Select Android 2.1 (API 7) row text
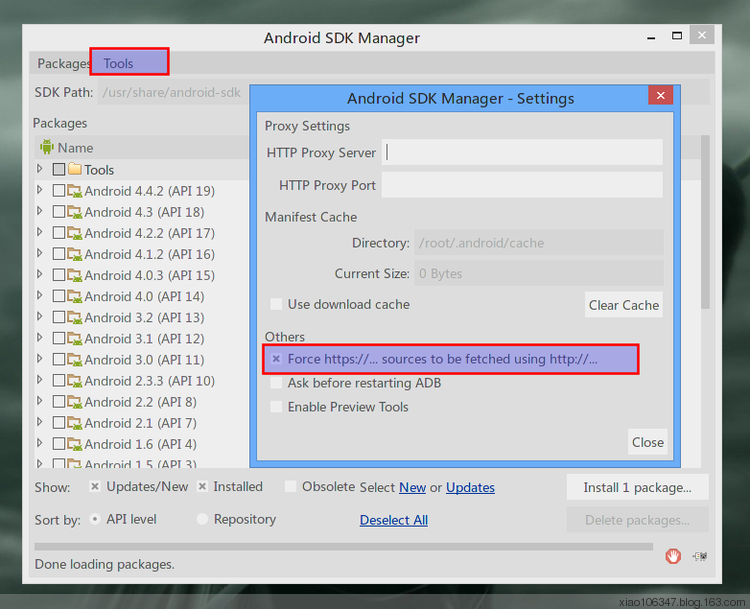750x609 pixels. (141, 423)
